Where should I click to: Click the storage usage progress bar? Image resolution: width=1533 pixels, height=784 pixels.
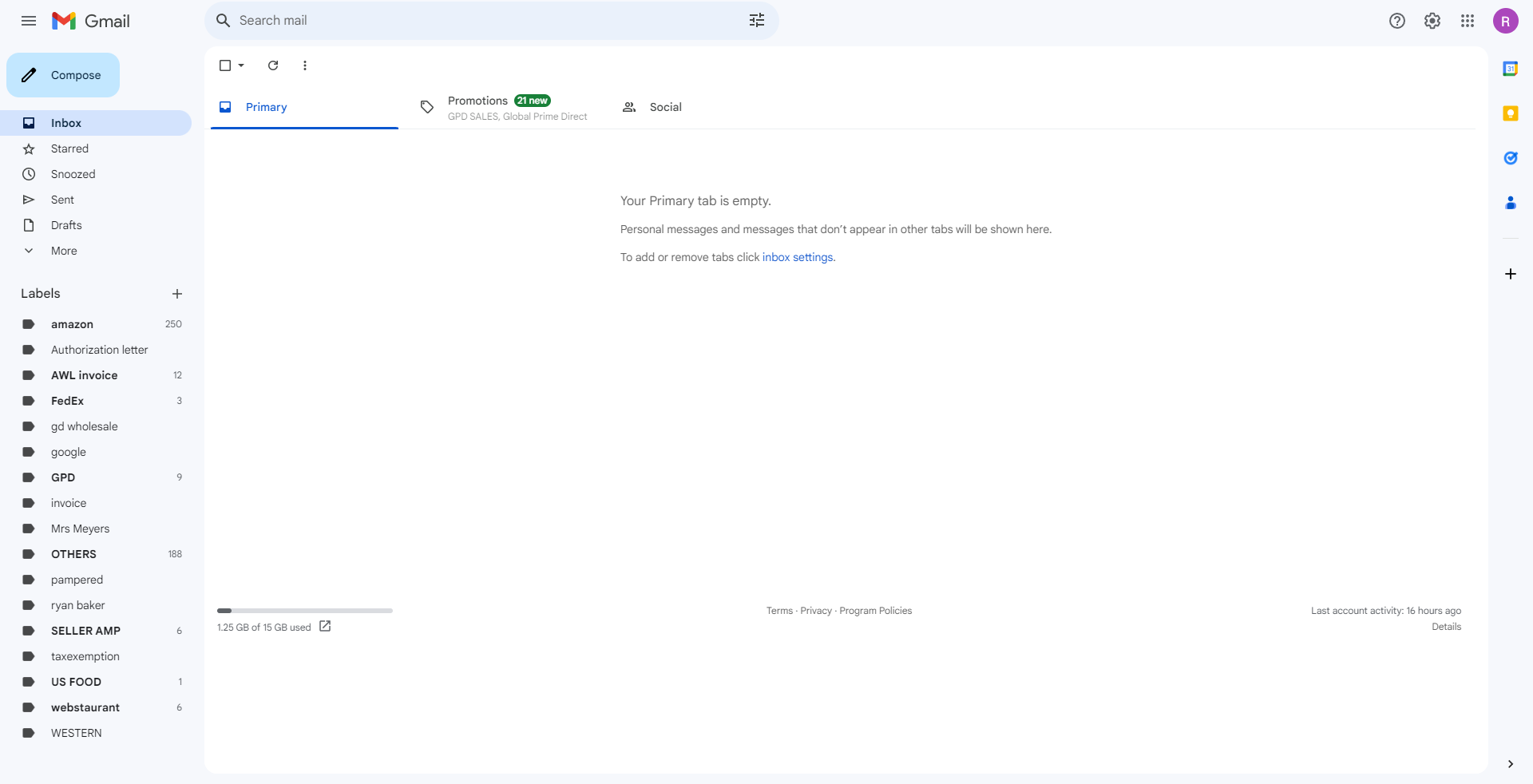click(305, 611)
